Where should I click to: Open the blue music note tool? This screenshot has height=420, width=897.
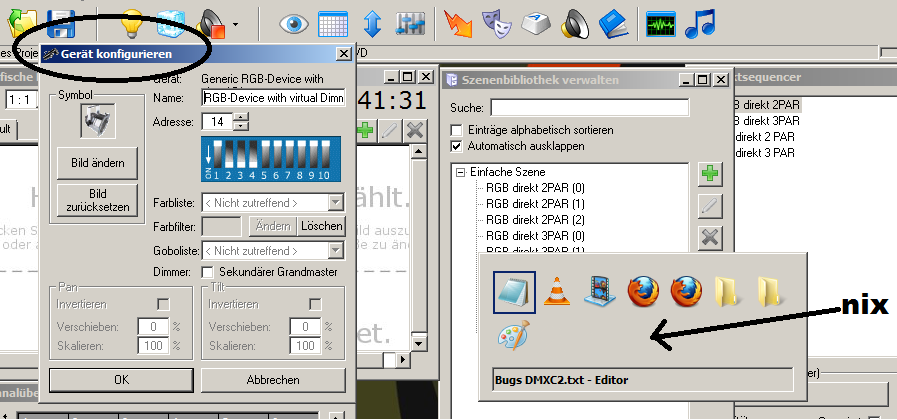tap(700, 22)
